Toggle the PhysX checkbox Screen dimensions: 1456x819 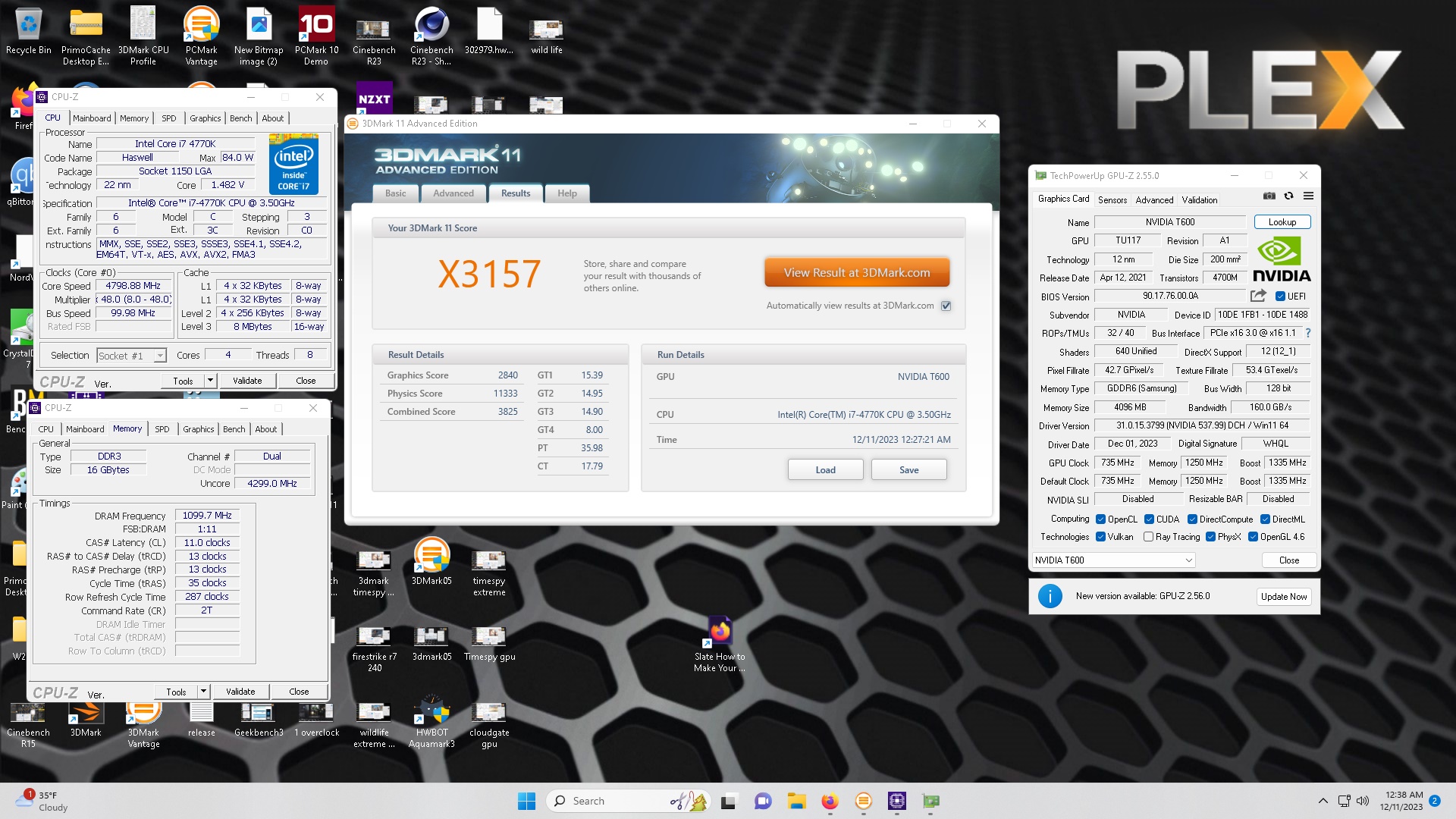(1210, 537)
